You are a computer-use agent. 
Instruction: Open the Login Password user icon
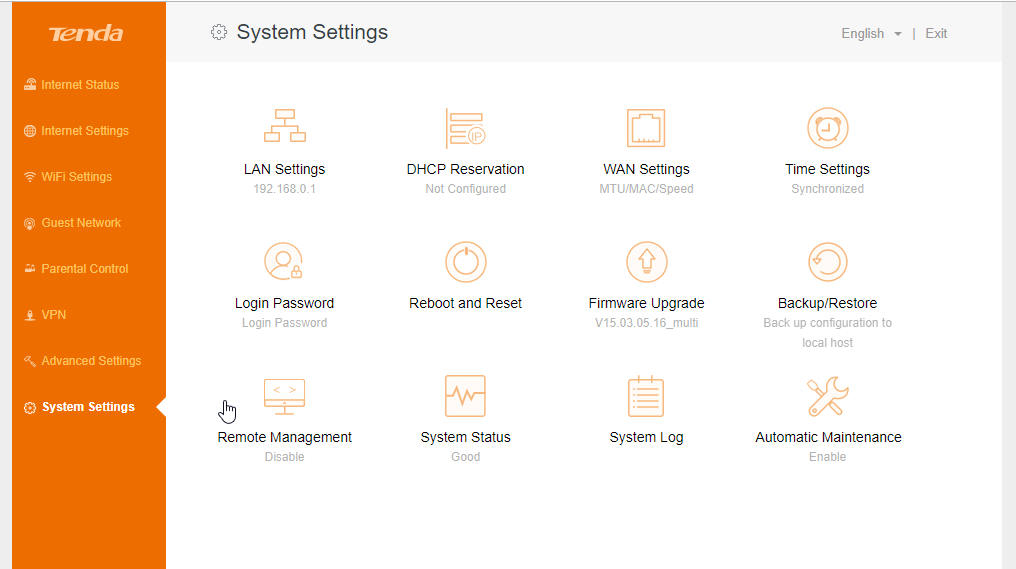click(x=284, y=261)
